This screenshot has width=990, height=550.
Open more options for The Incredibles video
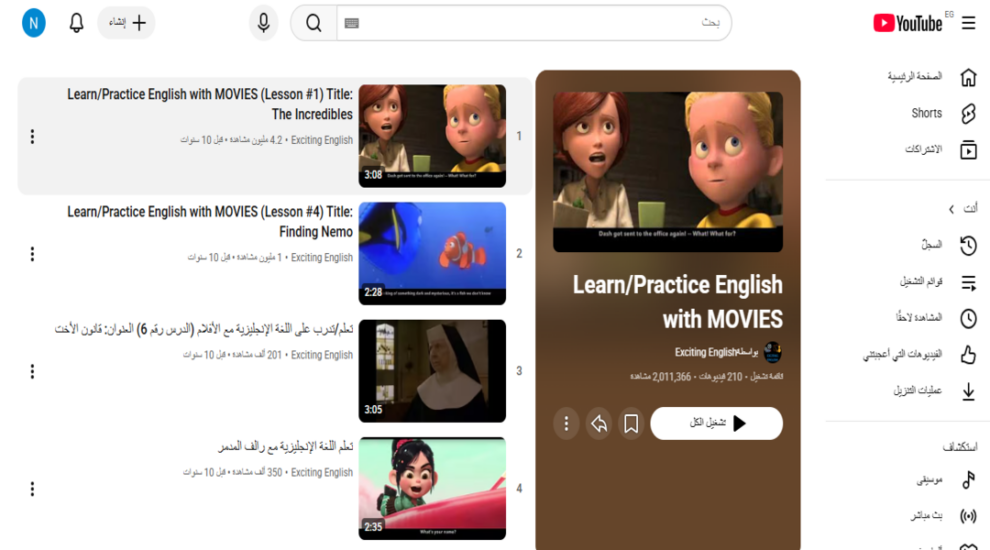(x=32, y=136)
